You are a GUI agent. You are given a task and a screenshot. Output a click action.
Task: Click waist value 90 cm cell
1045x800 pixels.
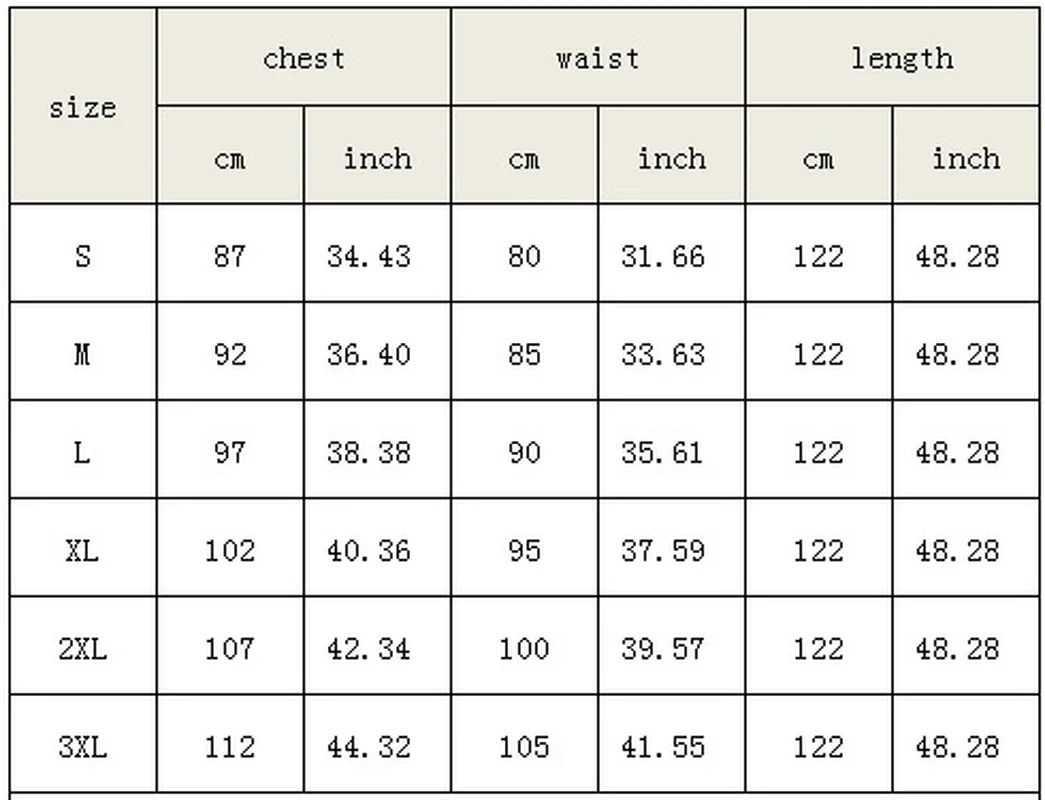tap(524, 453)
